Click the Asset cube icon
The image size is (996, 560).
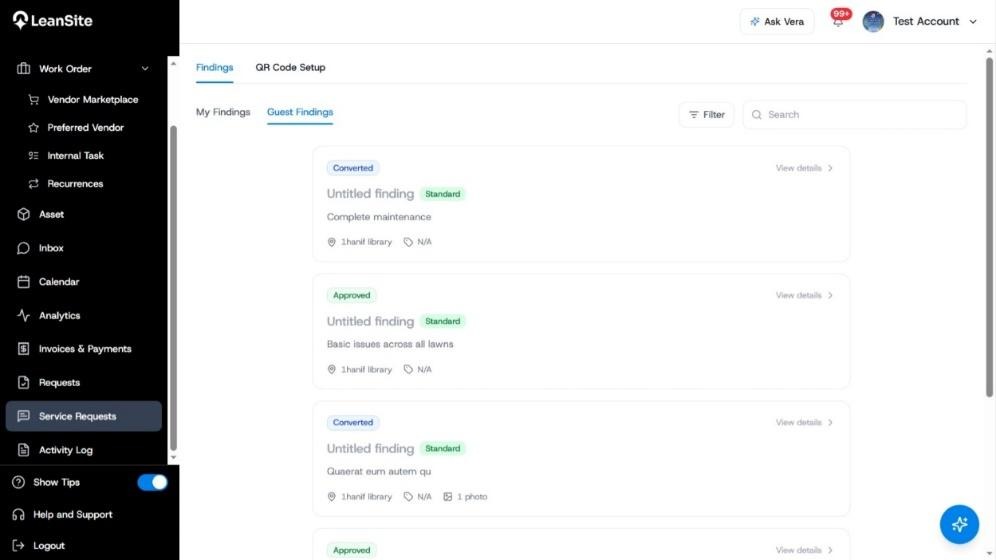click(x=24, y=215)
